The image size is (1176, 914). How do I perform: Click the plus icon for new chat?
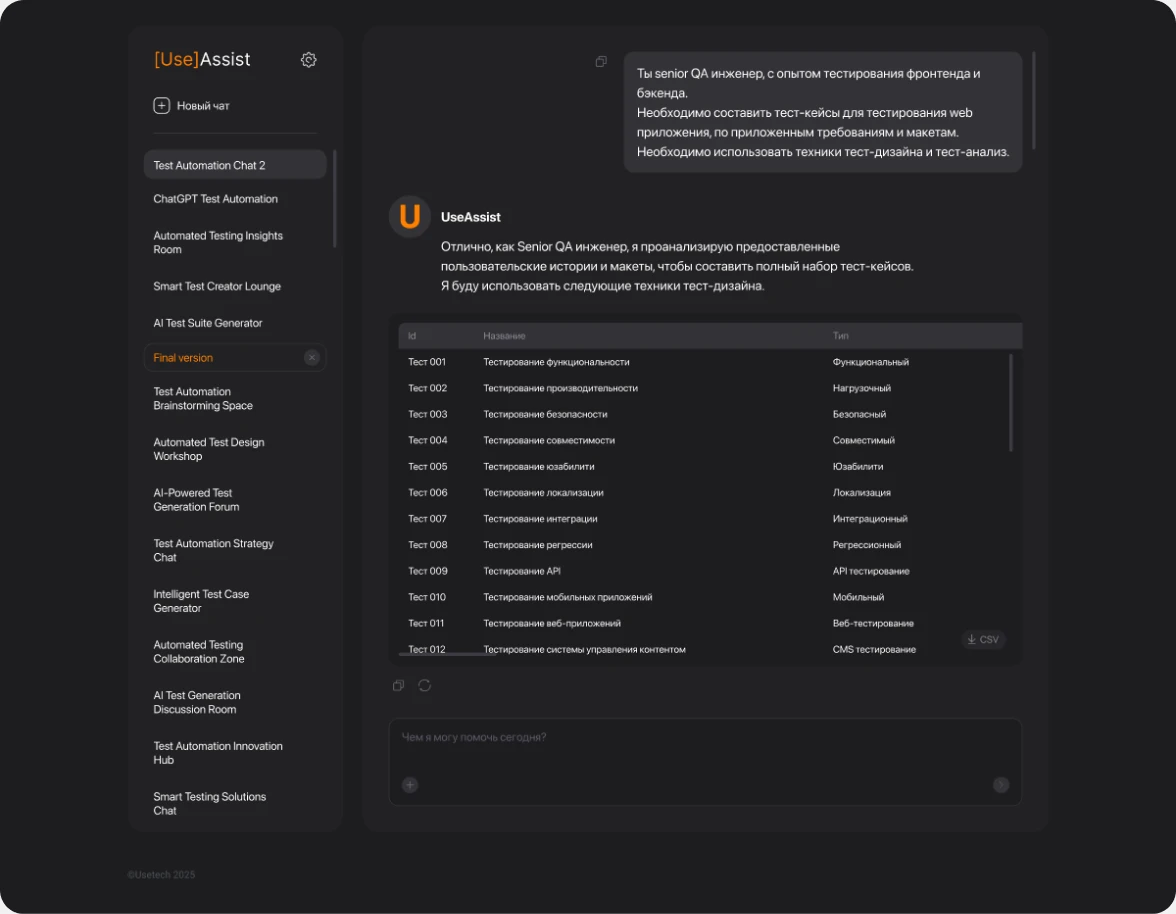[x=161, y=106]
